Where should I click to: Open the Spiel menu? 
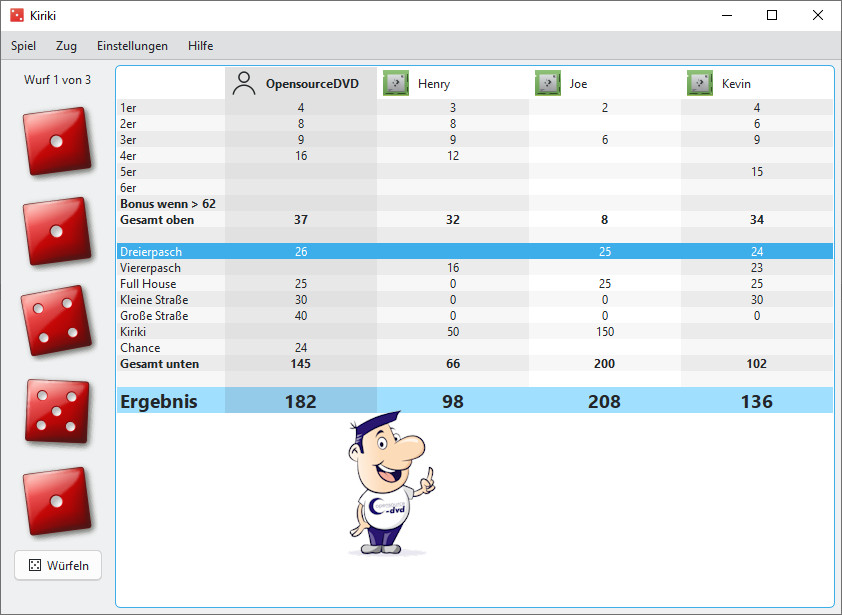click(x=23, y=46)
